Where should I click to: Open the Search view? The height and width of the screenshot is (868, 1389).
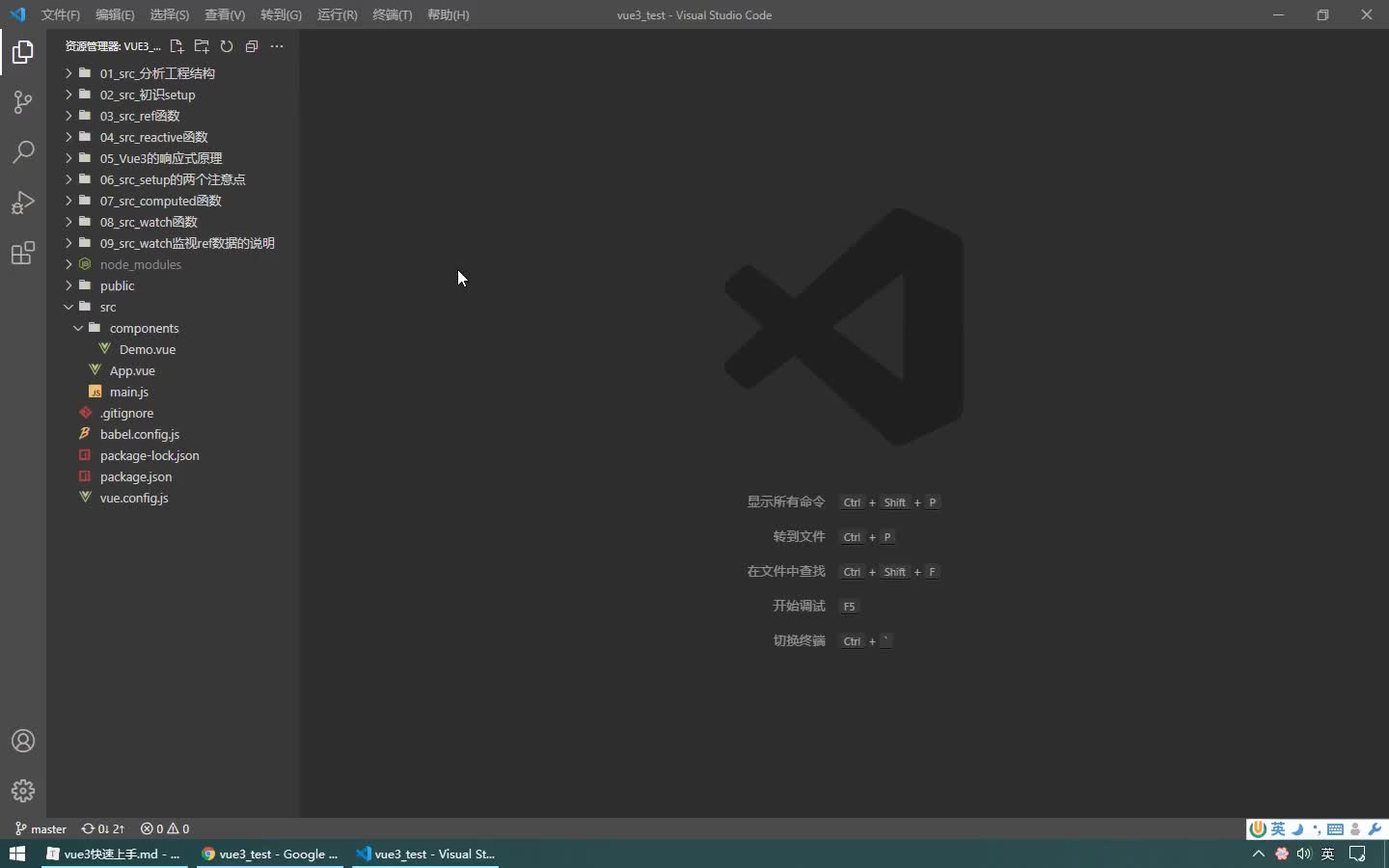click(x=23, y=152)
